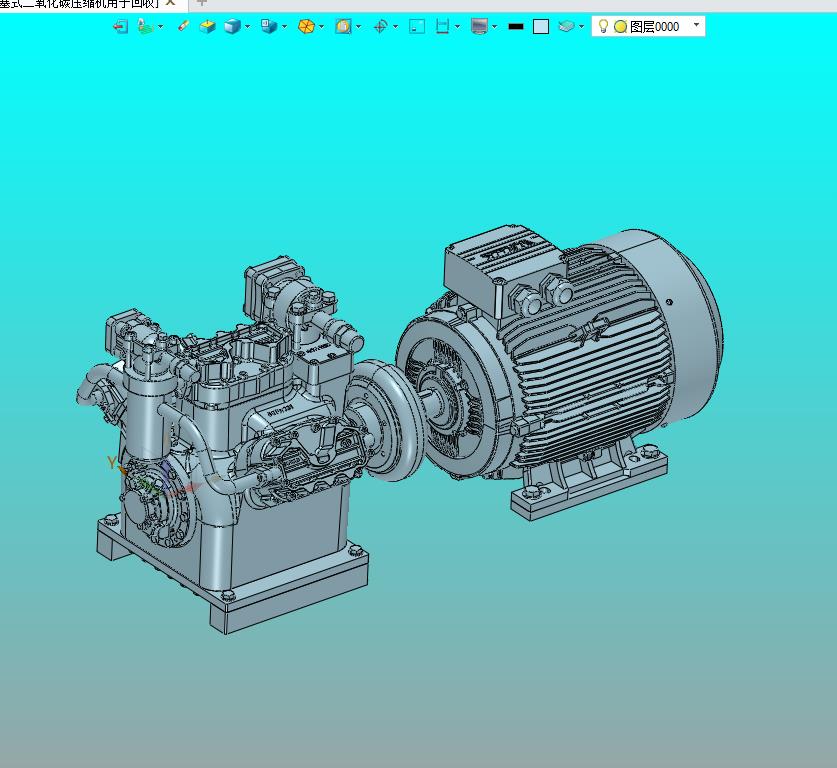Close the current document tab
This screenshot has width=837, height=768.
click(171, 3)
